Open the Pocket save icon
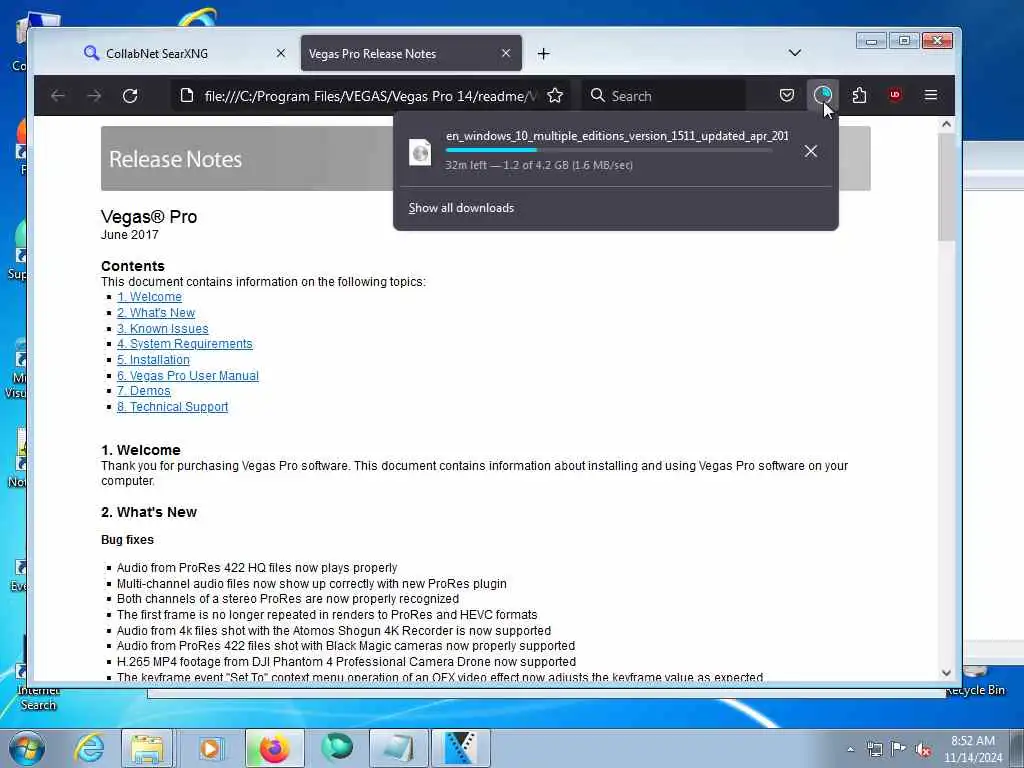This screenshot has height=768, width=1024. point(787,96)
